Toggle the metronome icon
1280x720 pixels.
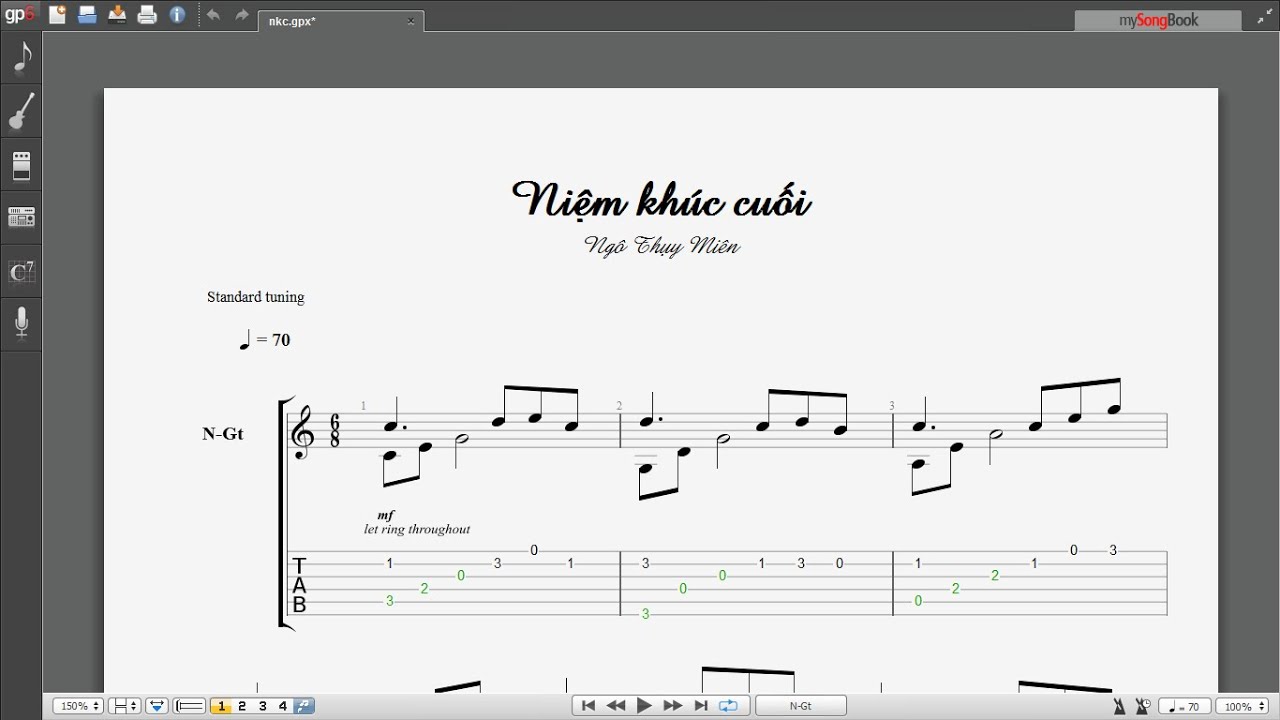[1119, 706]
